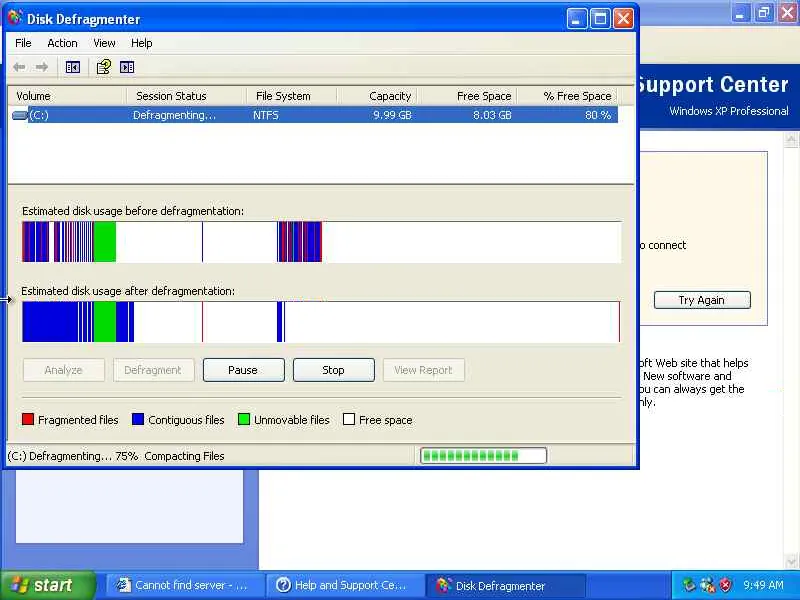
Task: Click the blue Contiguous files legend swatch
Action: point(138,419)
